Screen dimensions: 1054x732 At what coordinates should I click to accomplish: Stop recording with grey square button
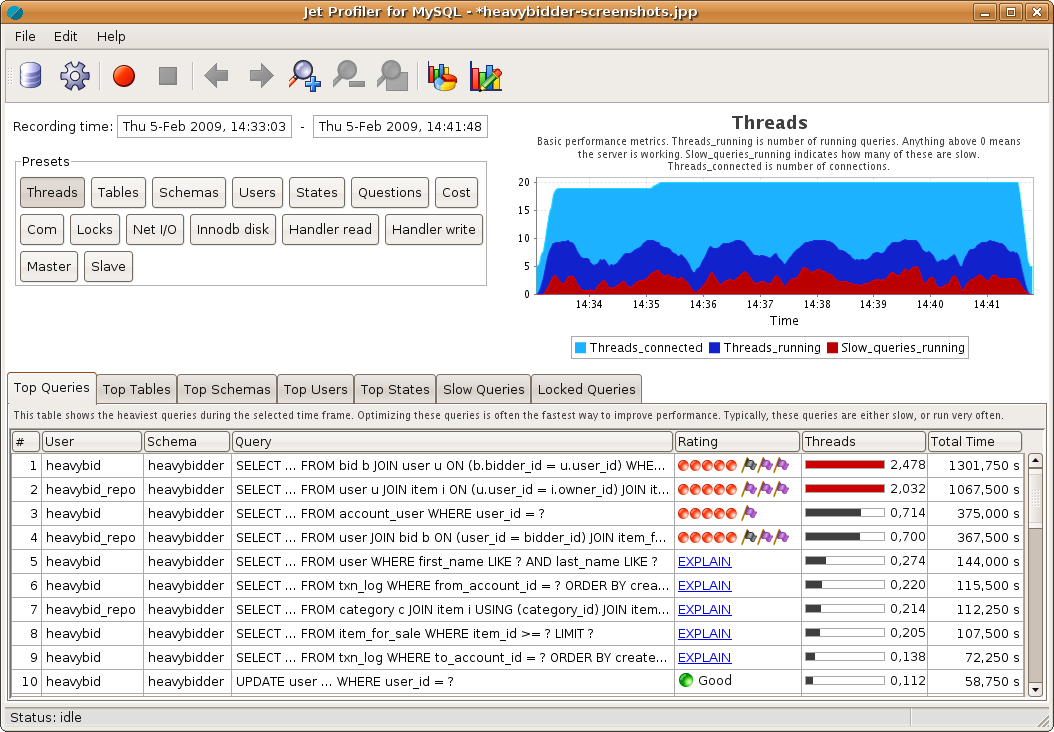coord(168,75)
